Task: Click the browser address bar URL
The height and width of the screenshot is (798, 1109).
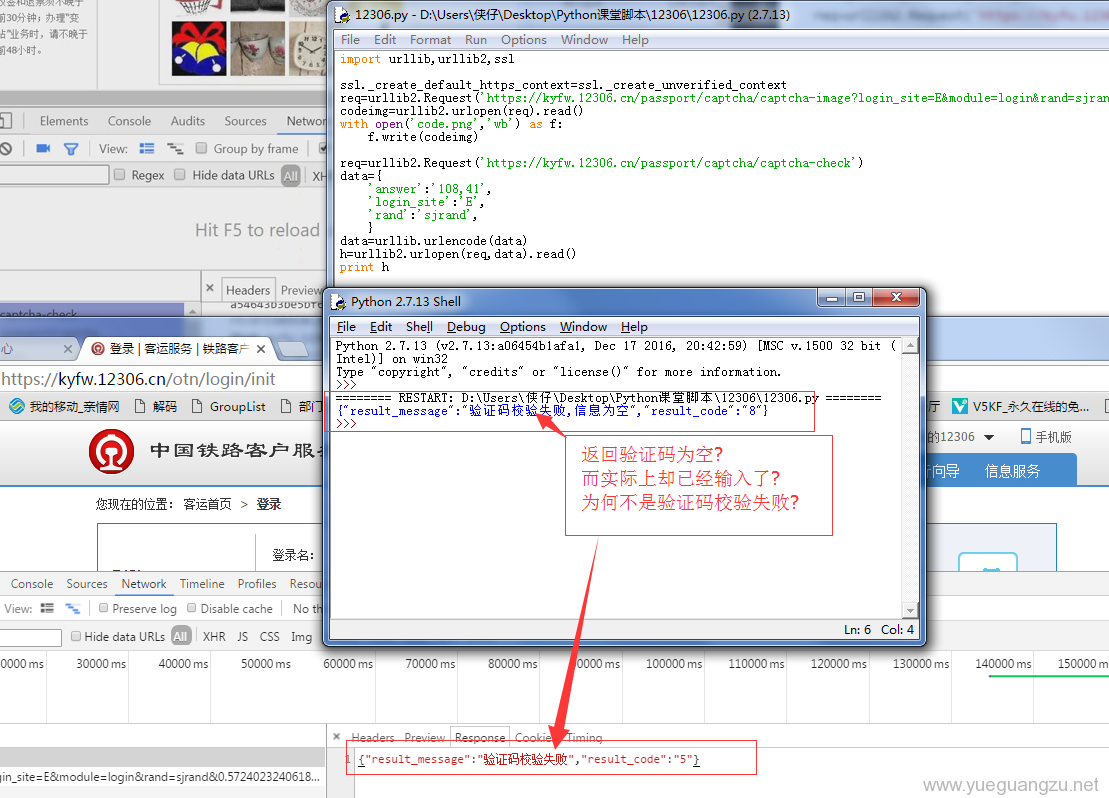Action: pyautogui.click(x=139, y=379)
